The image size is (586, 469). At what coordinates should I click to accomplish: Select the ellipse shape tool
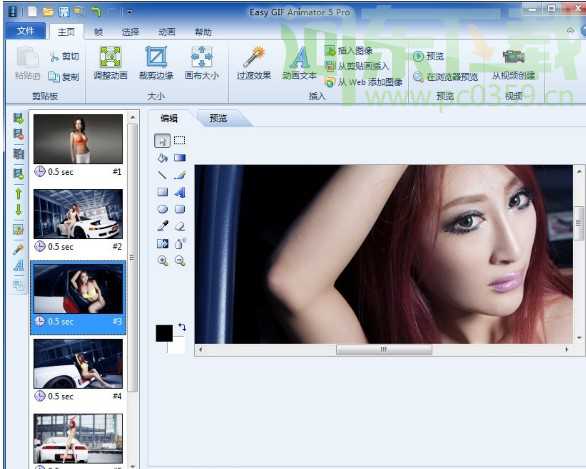[x=162, y=209]
